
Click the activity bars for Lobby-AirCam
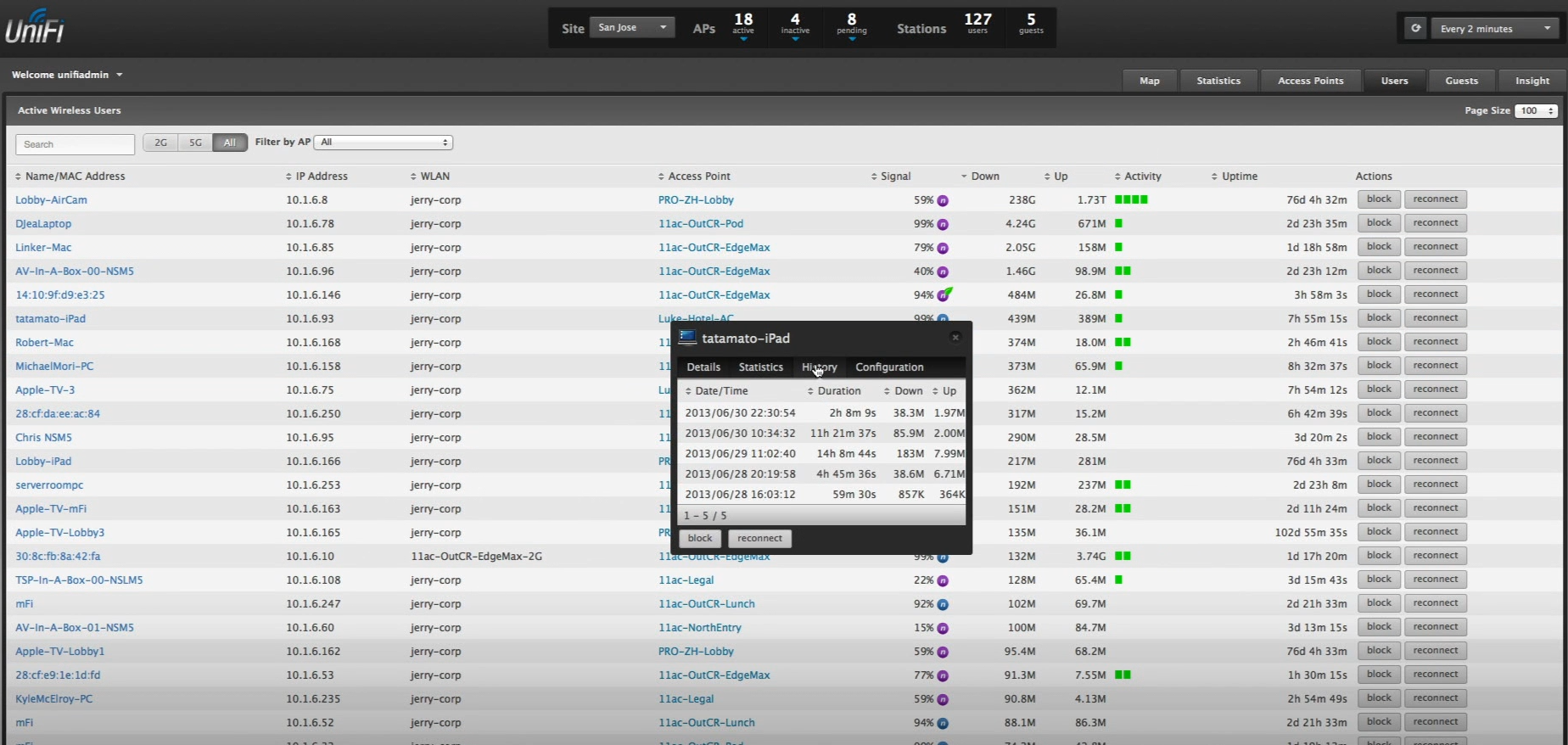(1131, 200)
